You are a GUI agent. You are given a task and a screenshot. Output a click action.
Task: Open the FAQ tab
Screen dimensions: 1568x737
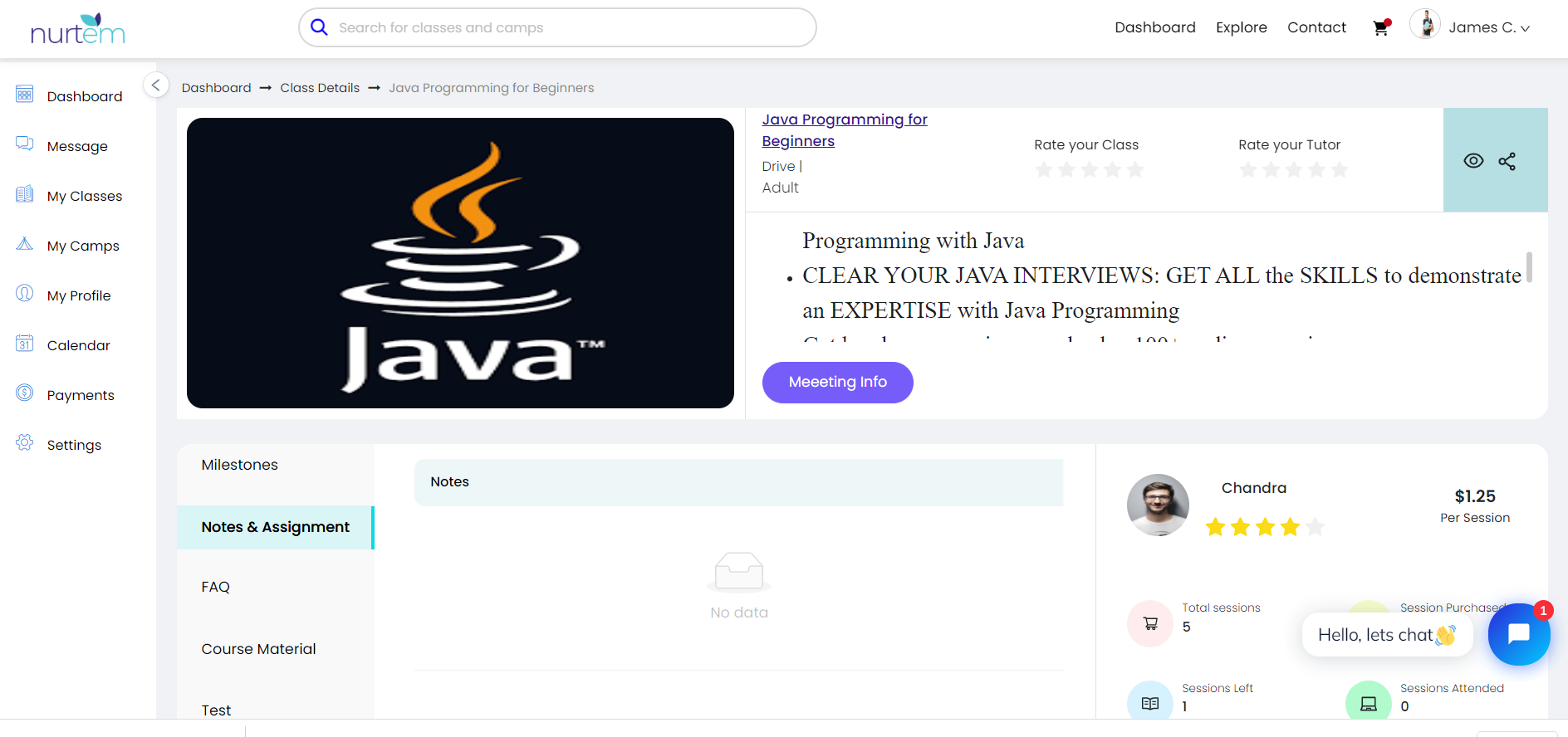pos(215,587)
